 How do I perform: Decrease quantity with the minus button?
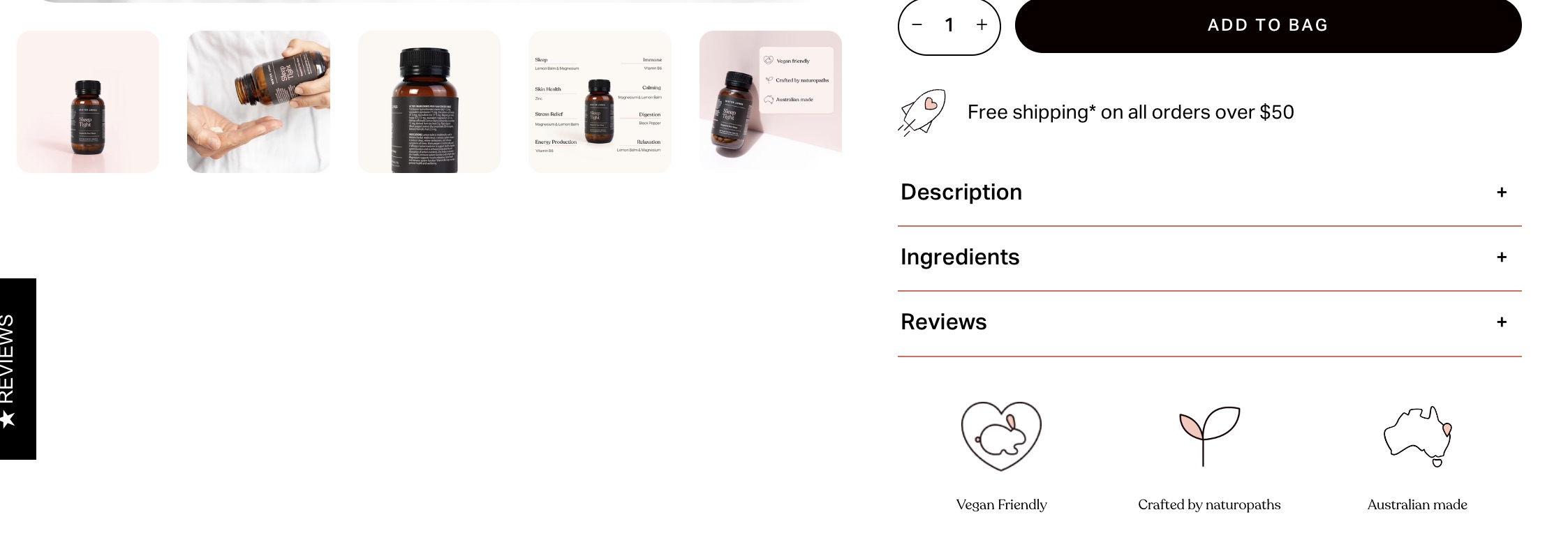click(x=917, y=25)
